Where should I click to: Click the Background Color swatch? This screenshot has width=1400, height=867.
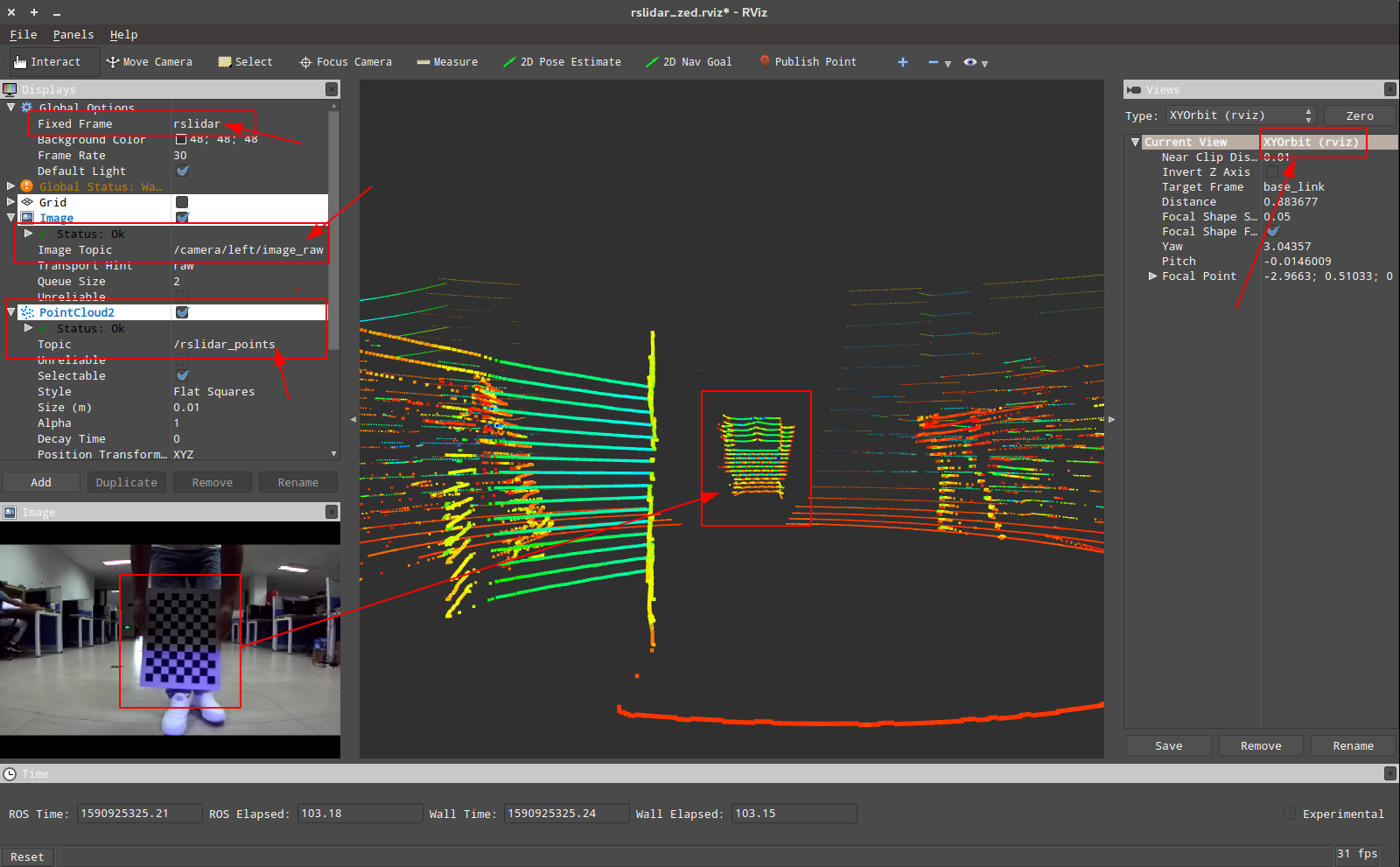click(x=181, y=140)
